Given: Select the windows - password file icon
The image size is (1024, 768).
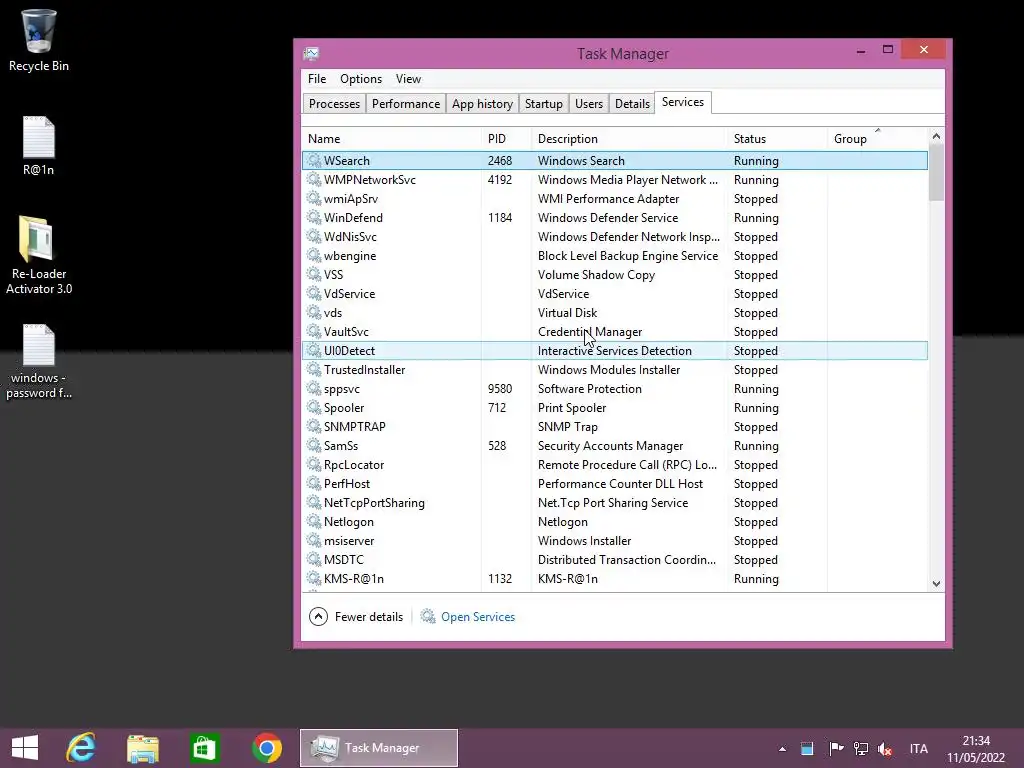Looking at the screenshot, I should 39,361.
